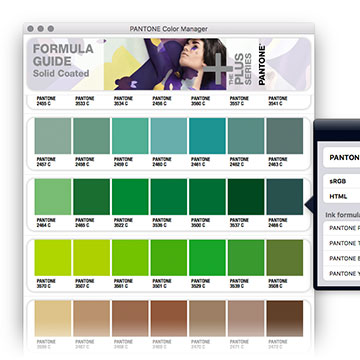Image resolution: width=360 pixels, height=360 pixels.
Task: Click the PANTONE 3501 C swatch
Action: click(169, 258)
